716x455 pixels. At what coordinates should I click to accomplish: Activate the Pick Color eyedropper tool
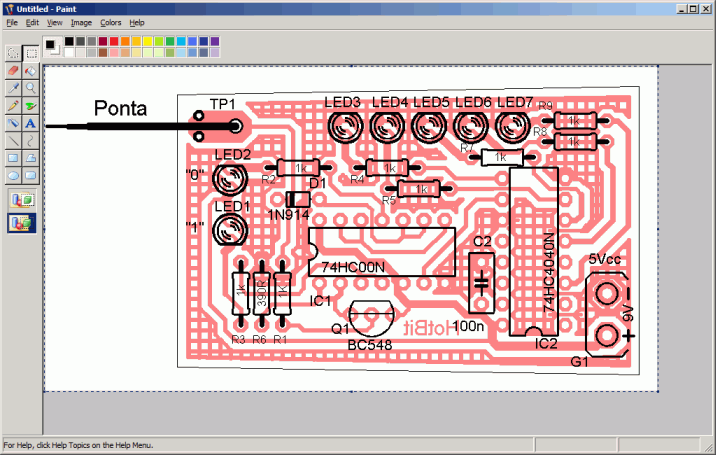13,88
